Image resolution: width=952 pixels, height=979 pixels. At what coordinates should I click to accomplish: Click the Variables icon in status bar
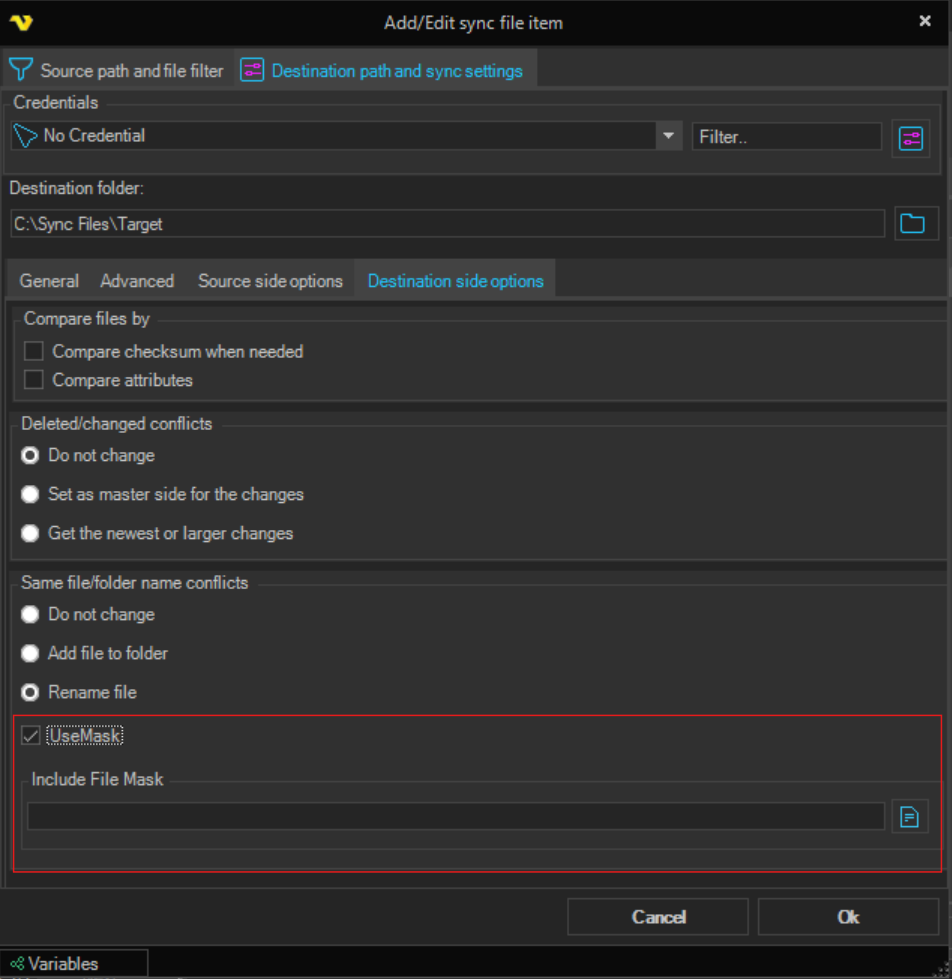coord(17,964)
